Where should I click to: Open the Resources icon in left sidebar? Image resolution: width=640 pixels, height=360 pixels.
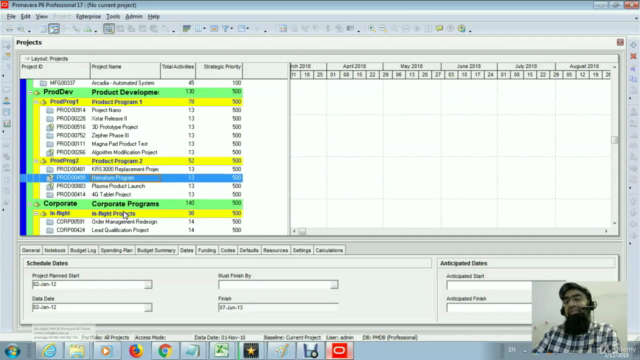point(7,100)
